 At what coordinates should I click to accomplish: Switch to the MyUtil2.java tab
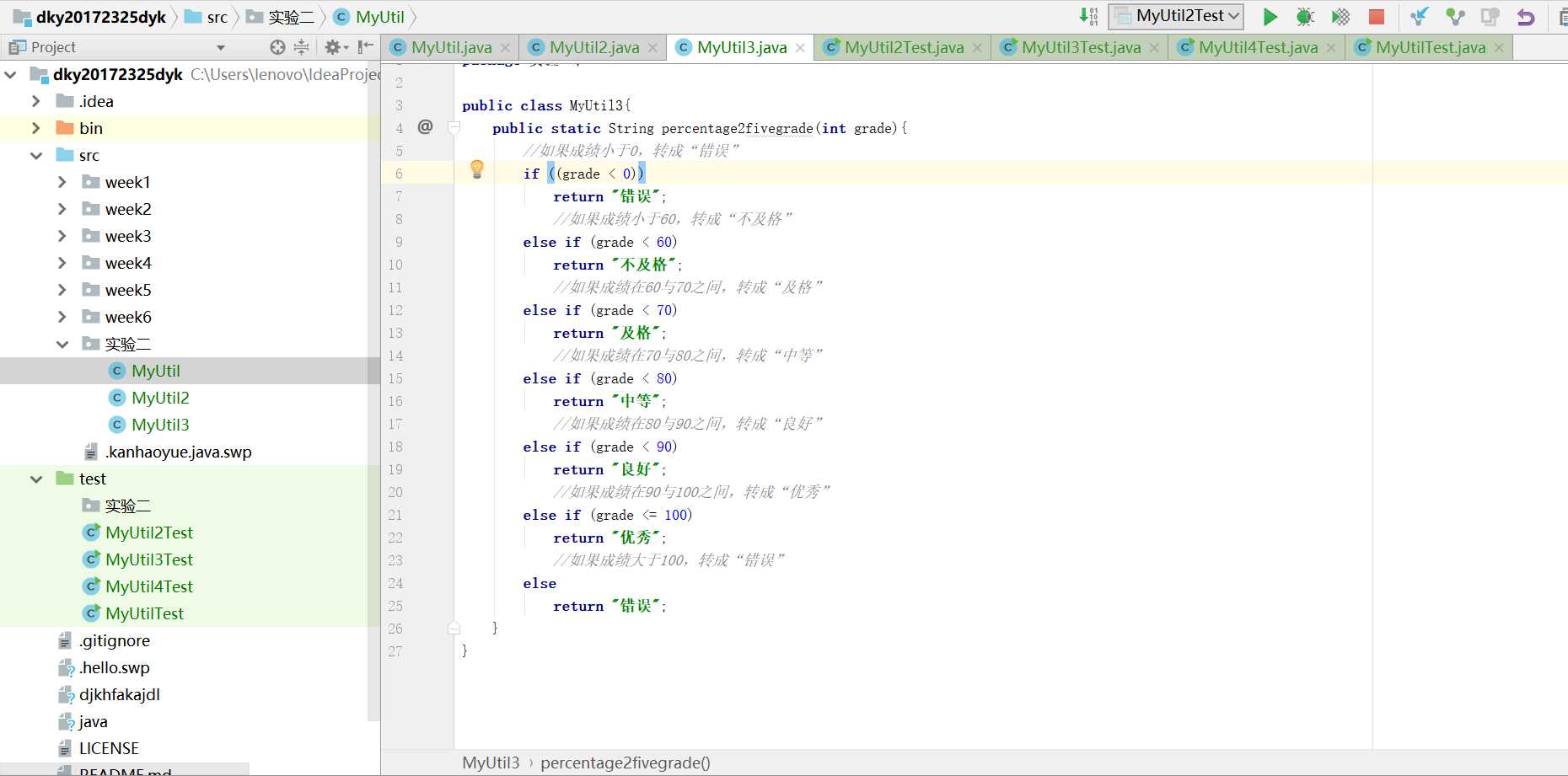pos(593,48)
